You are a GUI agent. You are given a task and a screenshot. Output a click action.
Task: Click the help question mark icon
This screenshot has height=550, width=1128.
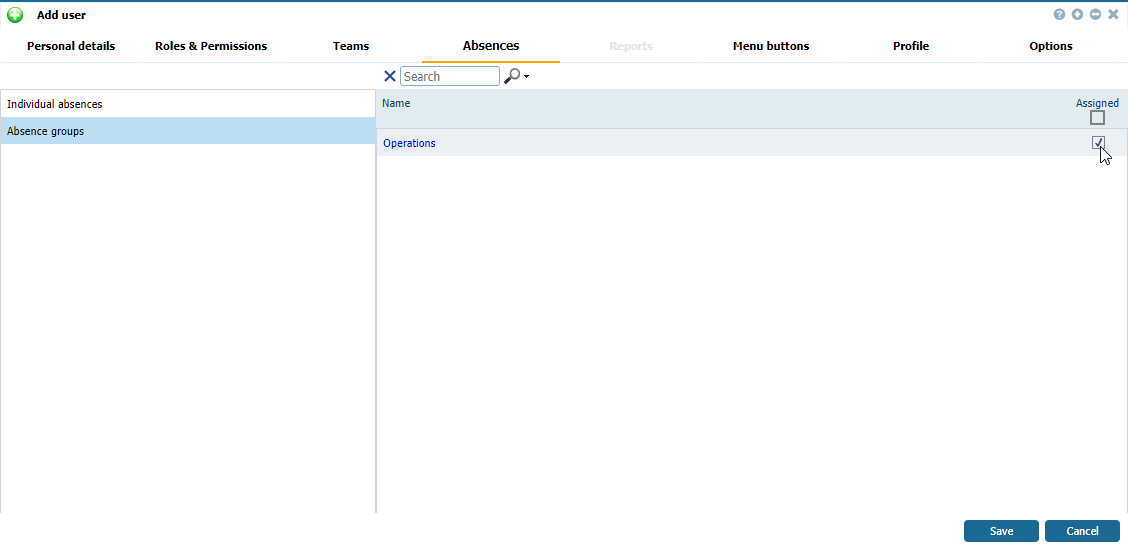tap(1059, 15)
